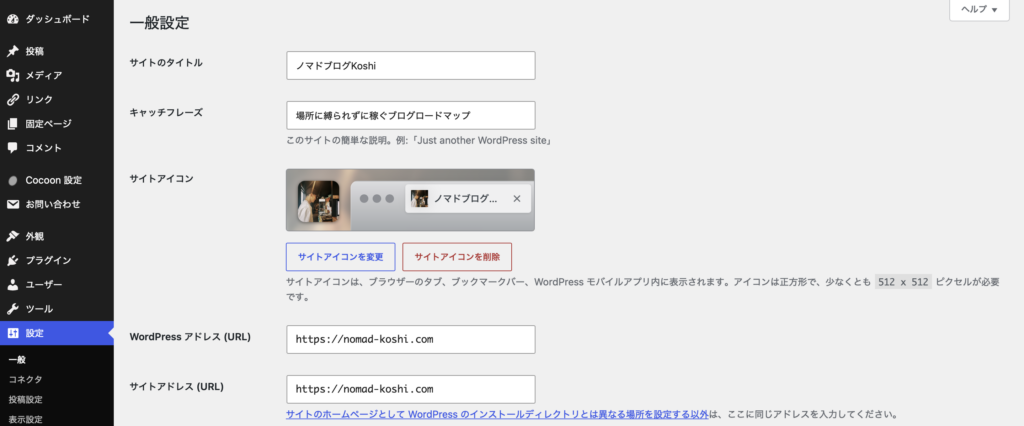1024x426 pixels.
Task: Click the キャッチフレーズ label
Action: 166,112
